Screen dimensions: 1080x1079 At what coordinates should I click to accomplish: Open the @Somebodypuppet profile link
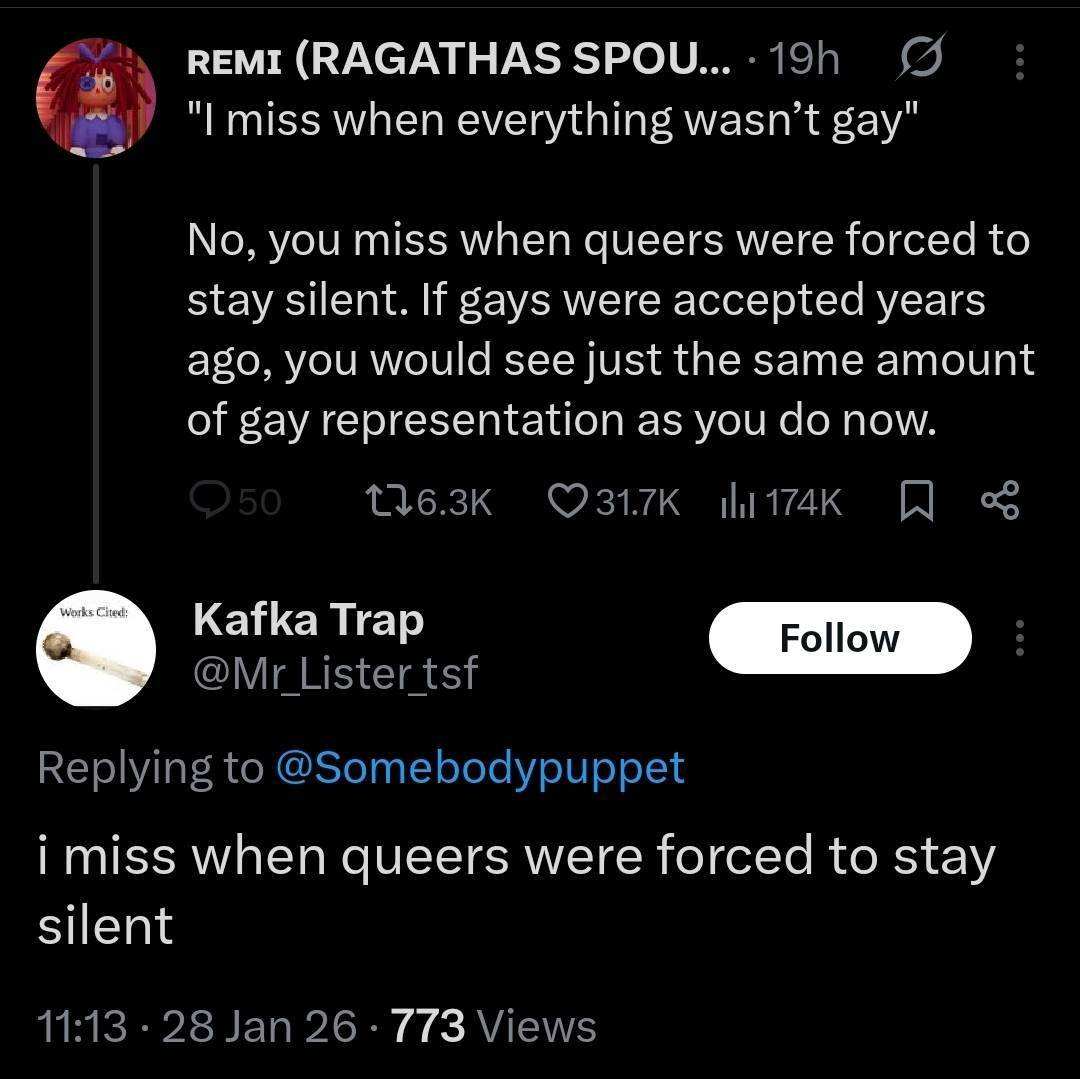click(x=478, y=767)
